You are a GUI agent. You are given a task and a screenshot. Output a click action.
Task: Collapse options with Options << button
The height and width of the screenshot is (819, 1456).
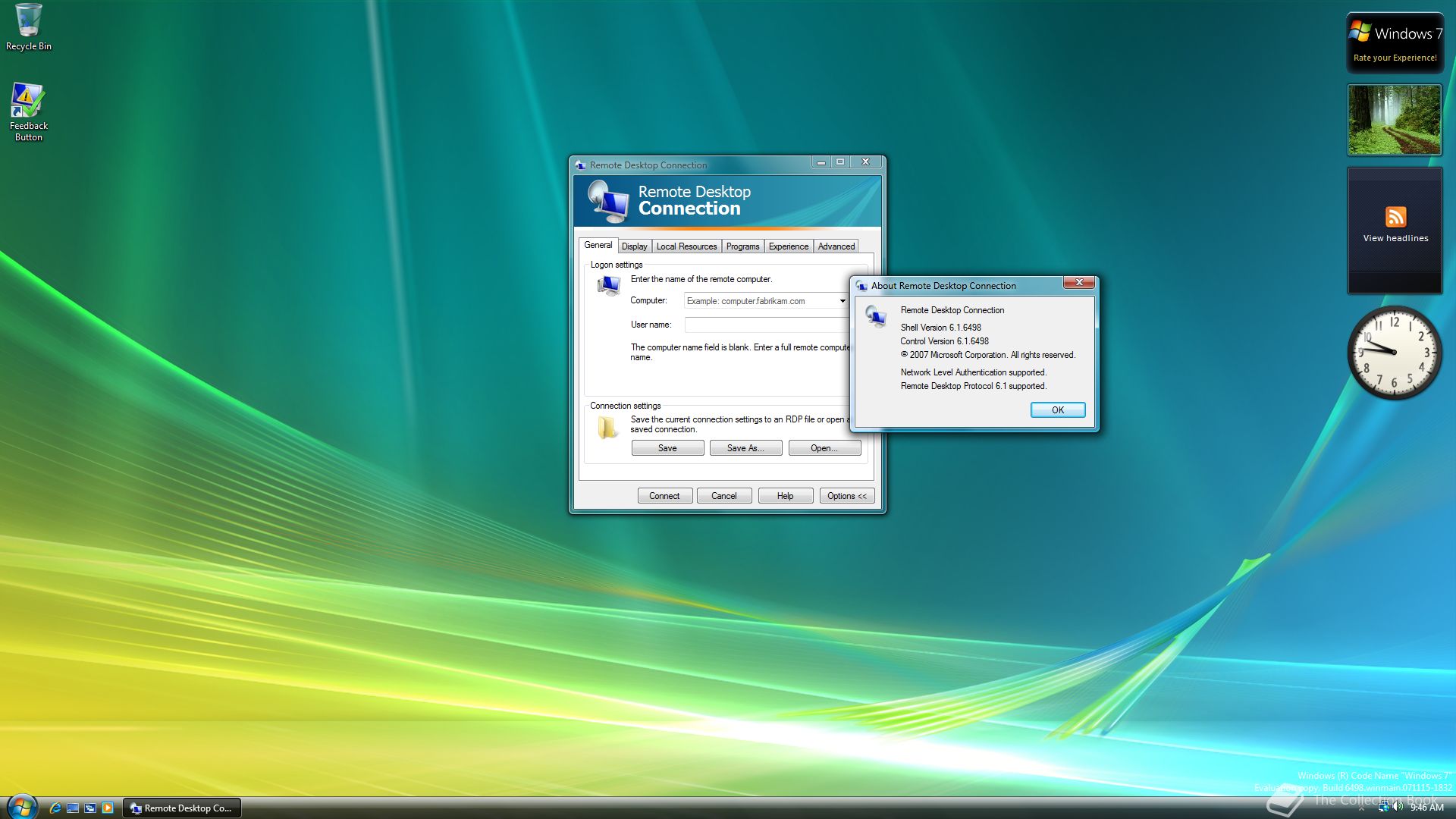(x=847, y=496)
